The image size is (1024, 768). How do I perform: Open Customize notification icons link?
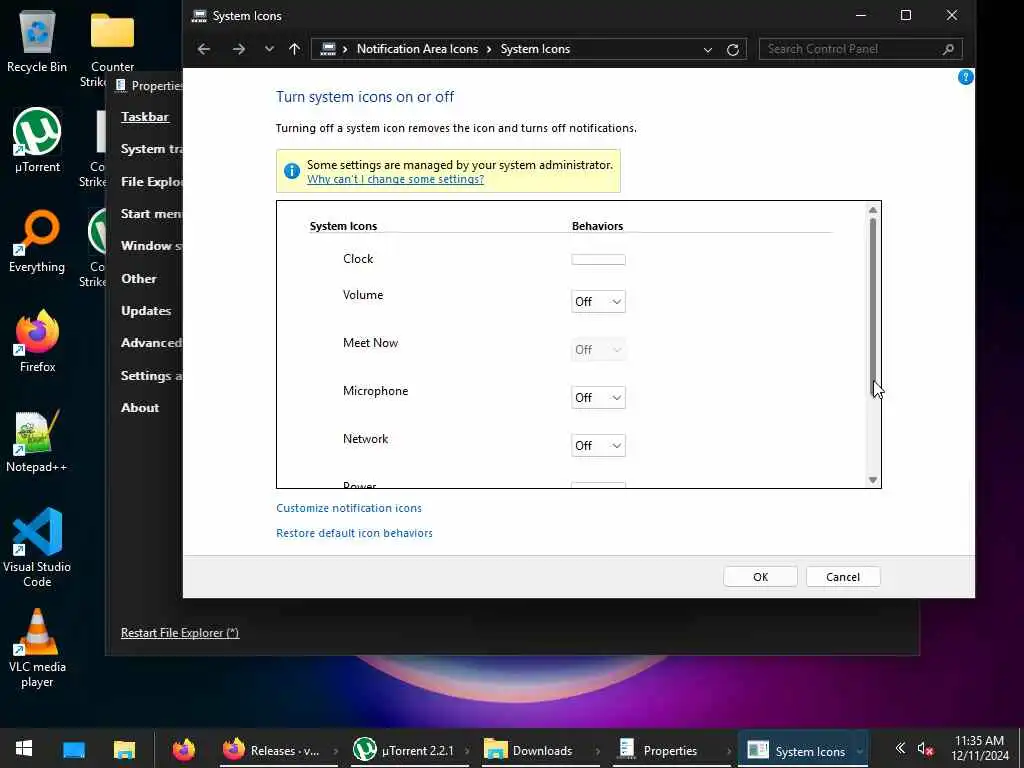pos(349,508)
